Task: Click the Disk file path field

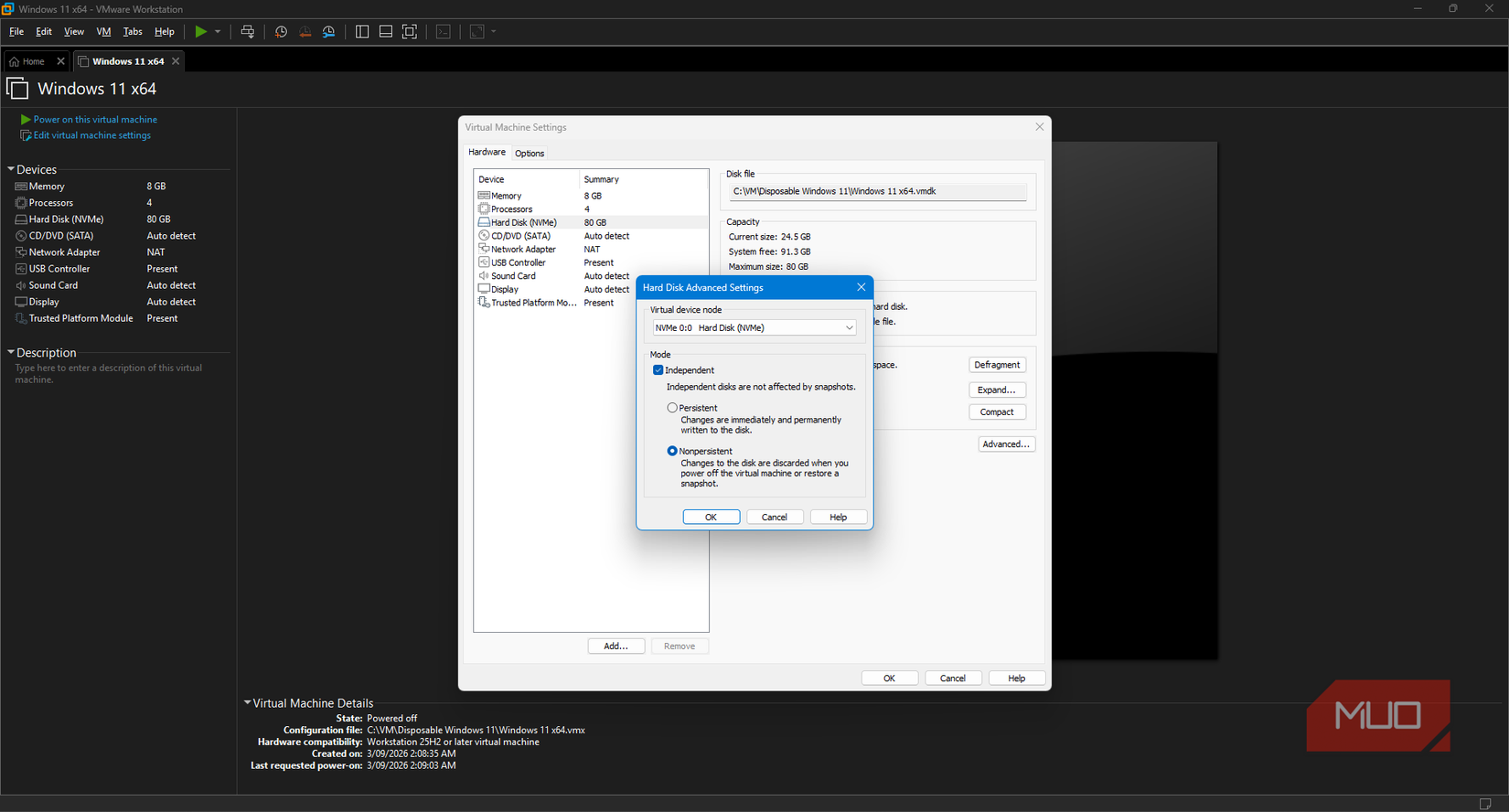Action: click(x=878, y=192)
